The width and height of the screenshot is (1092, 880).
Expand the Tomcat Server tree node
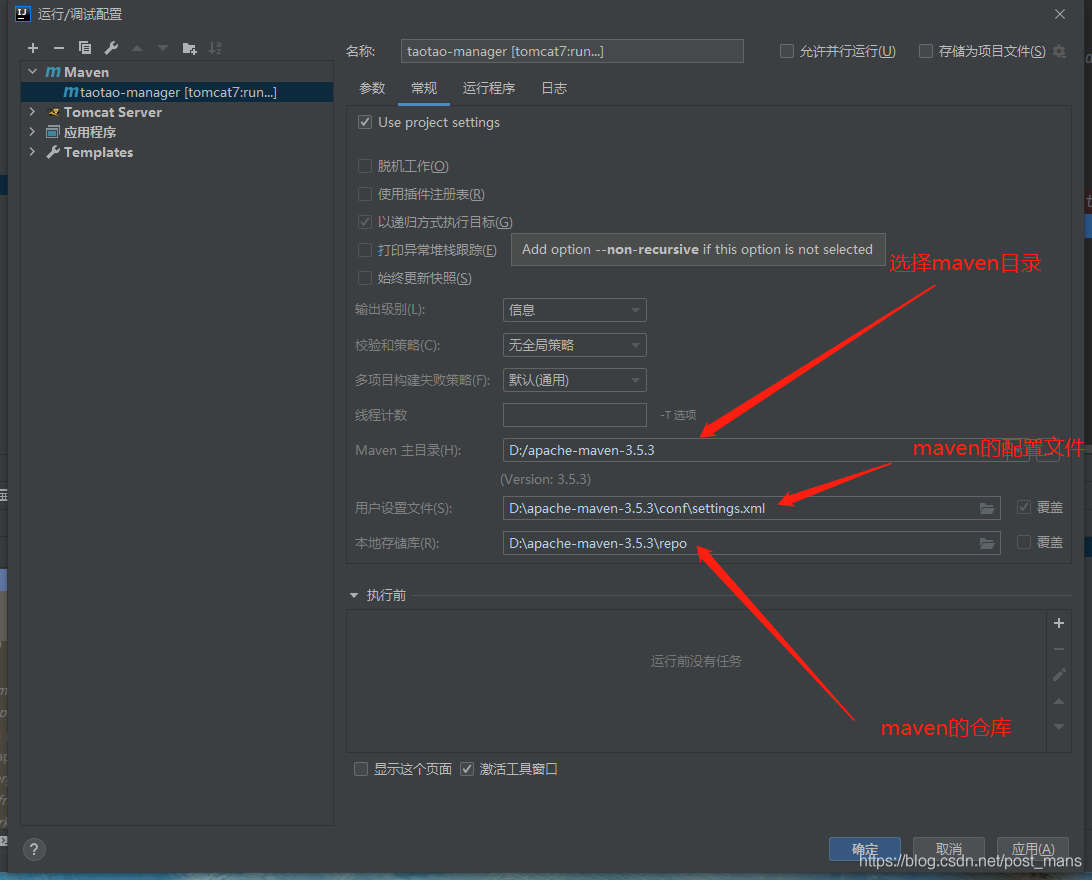tap(30, 112)
